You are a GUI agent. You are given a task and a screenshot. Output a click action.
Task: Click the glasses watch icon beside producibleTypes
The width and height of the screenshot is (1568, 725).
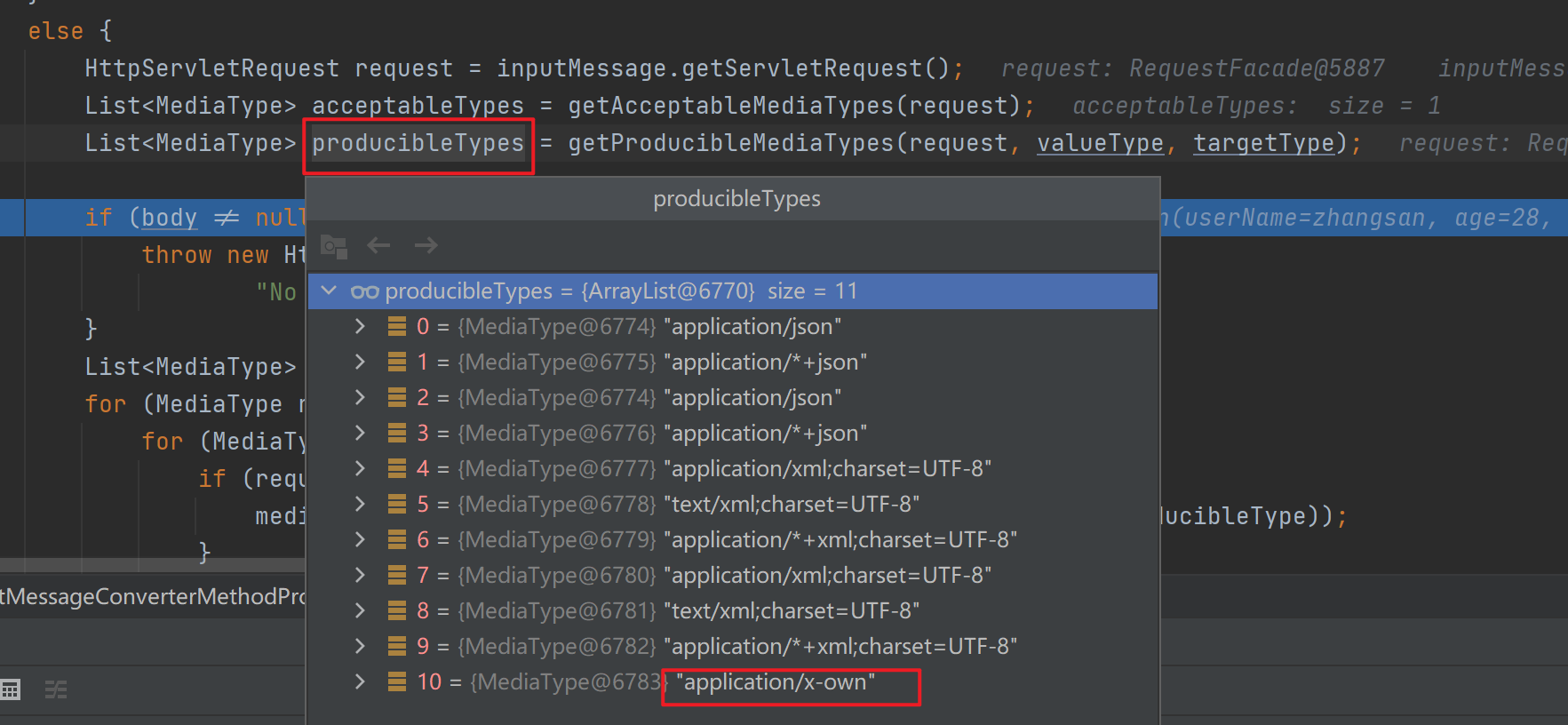364,291
